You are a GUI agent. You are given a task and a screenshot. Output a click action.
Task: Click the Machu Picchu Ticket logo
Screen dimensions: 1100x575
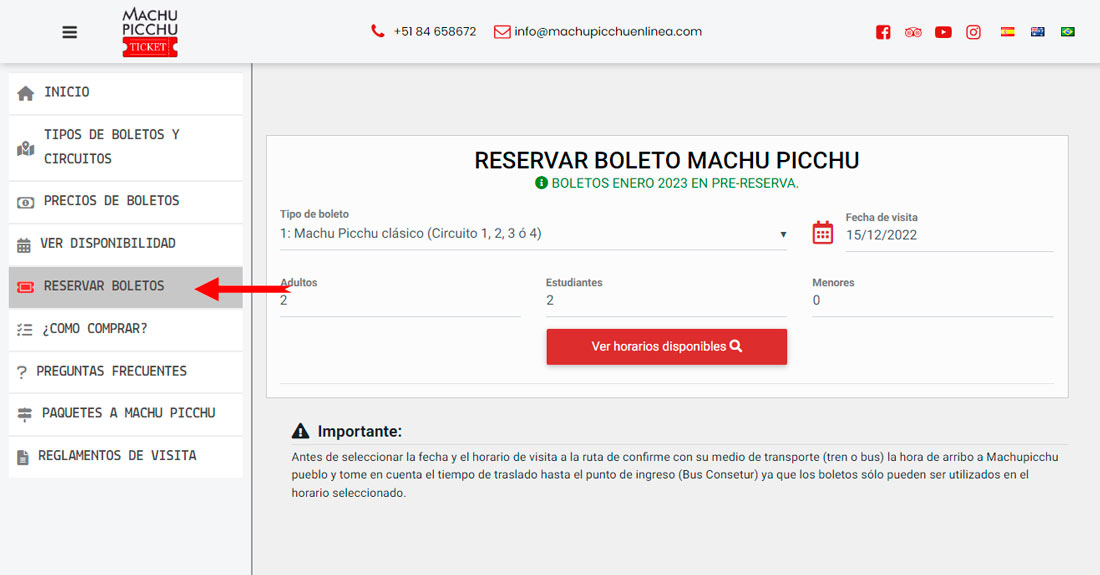[x=149, y=32]
